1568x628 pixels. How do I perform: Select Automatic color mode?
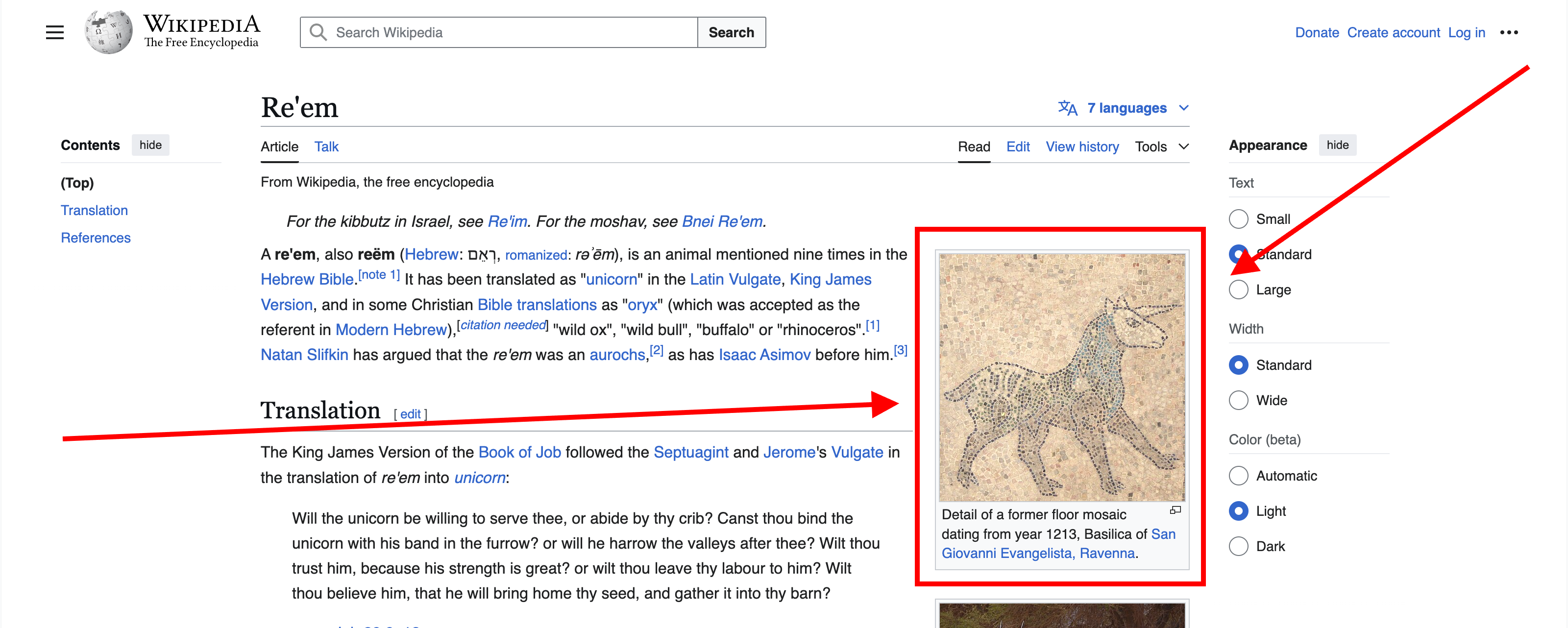click(x=1238, y=476)
